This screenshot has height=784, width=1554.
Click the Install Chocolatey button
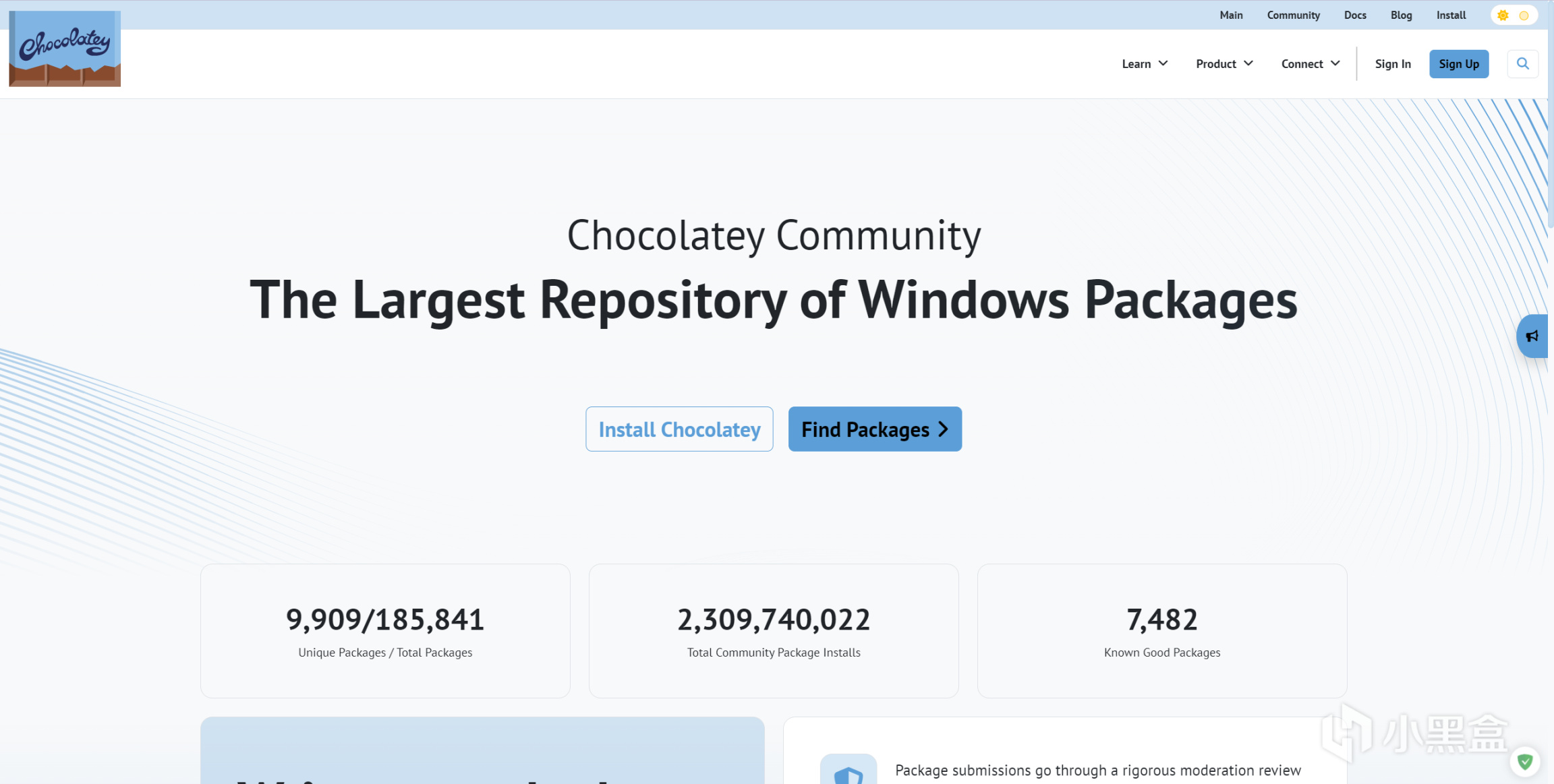tap(679, 429)
